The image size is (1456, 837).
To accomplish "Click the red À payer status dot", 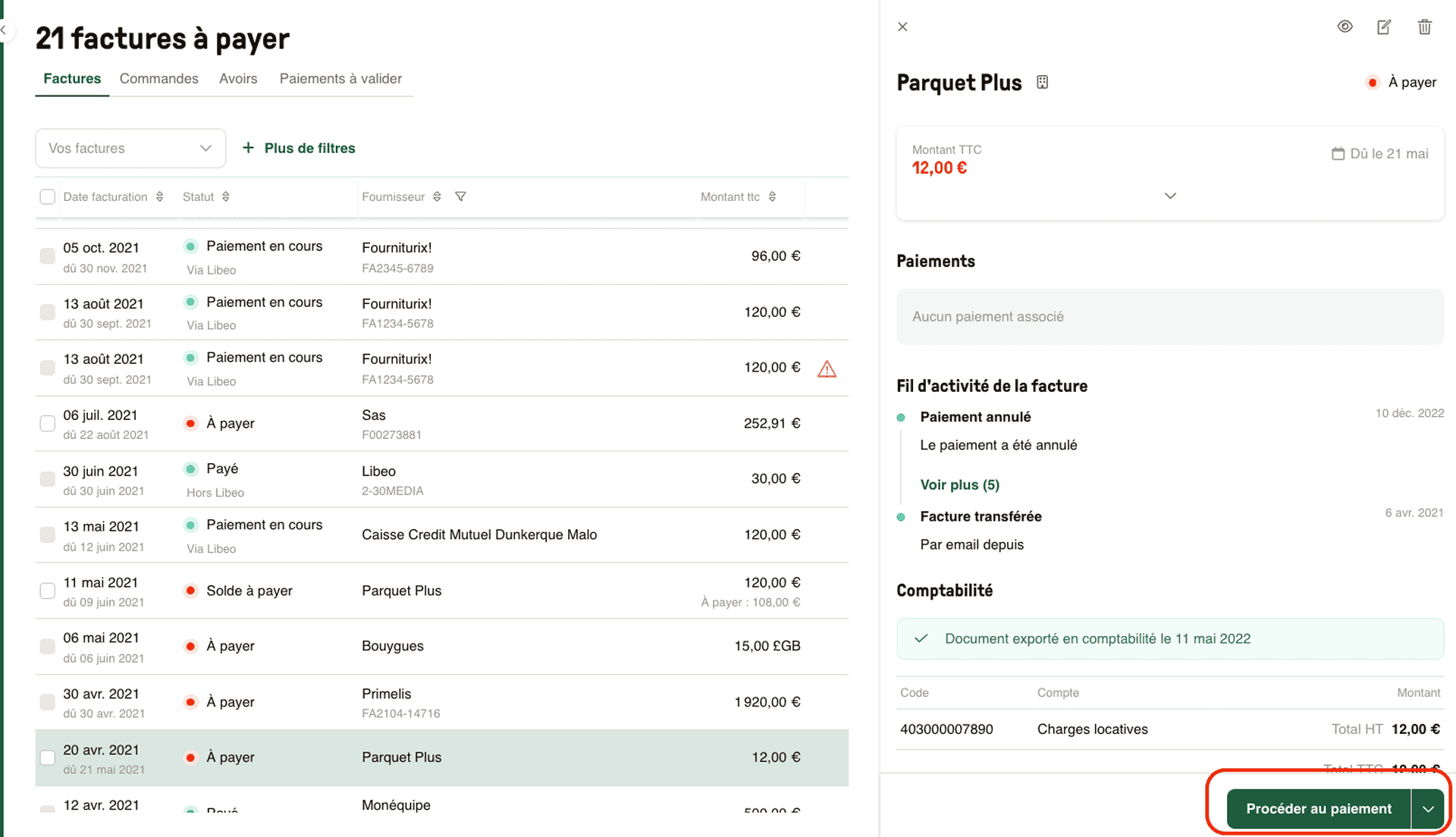I will click(x=1373, y=82).
